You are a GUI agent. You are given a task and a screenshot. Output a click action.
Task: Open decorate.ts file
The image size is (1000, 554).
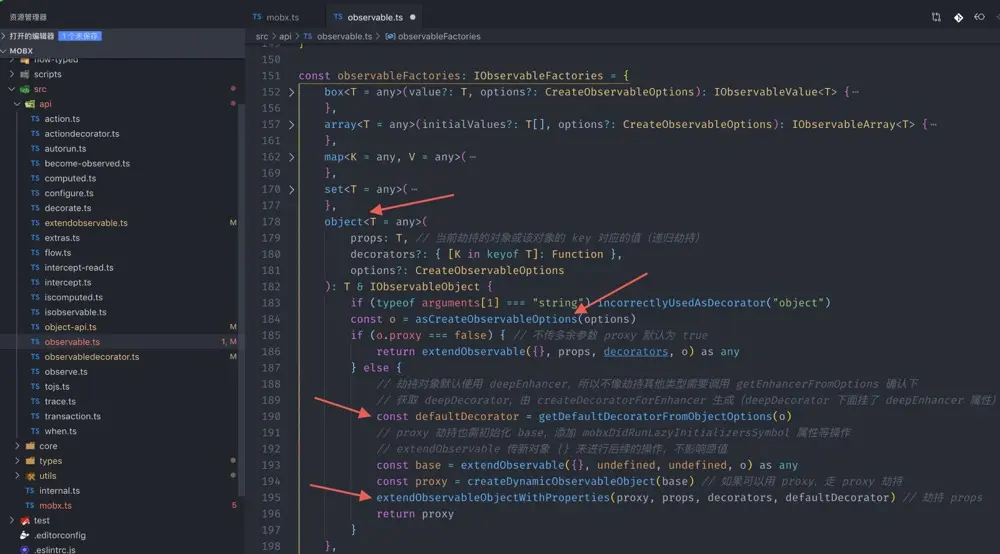tap(68, 208)
